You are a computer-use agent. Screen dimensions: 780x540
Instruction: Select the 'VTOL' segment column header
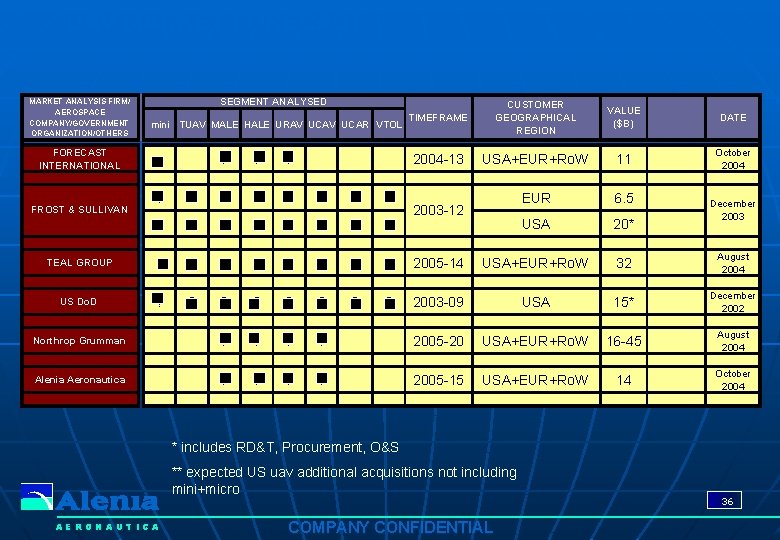[389, 124]
